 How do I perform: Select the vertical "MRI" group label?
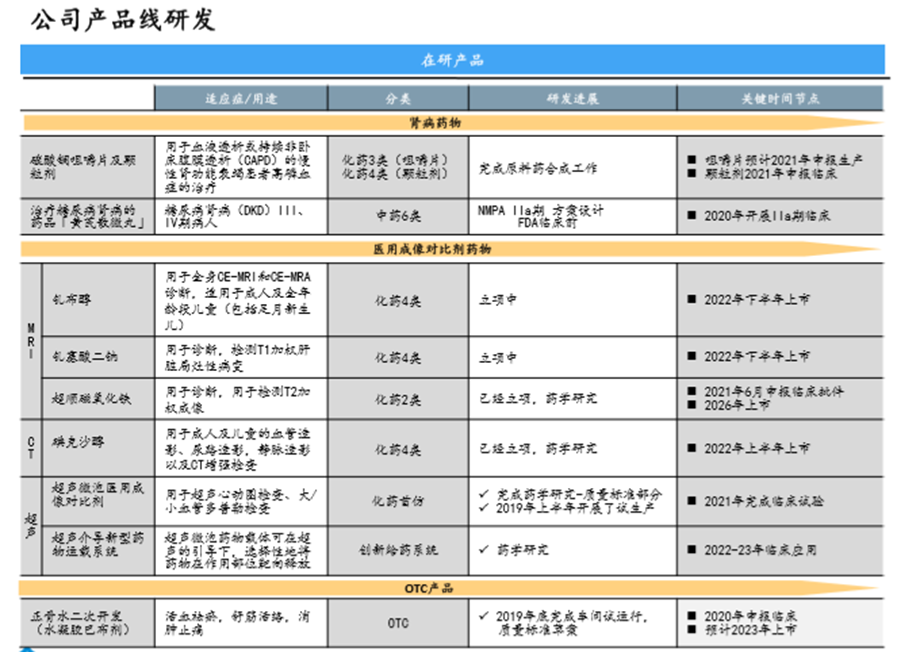(x=31, y=341)
